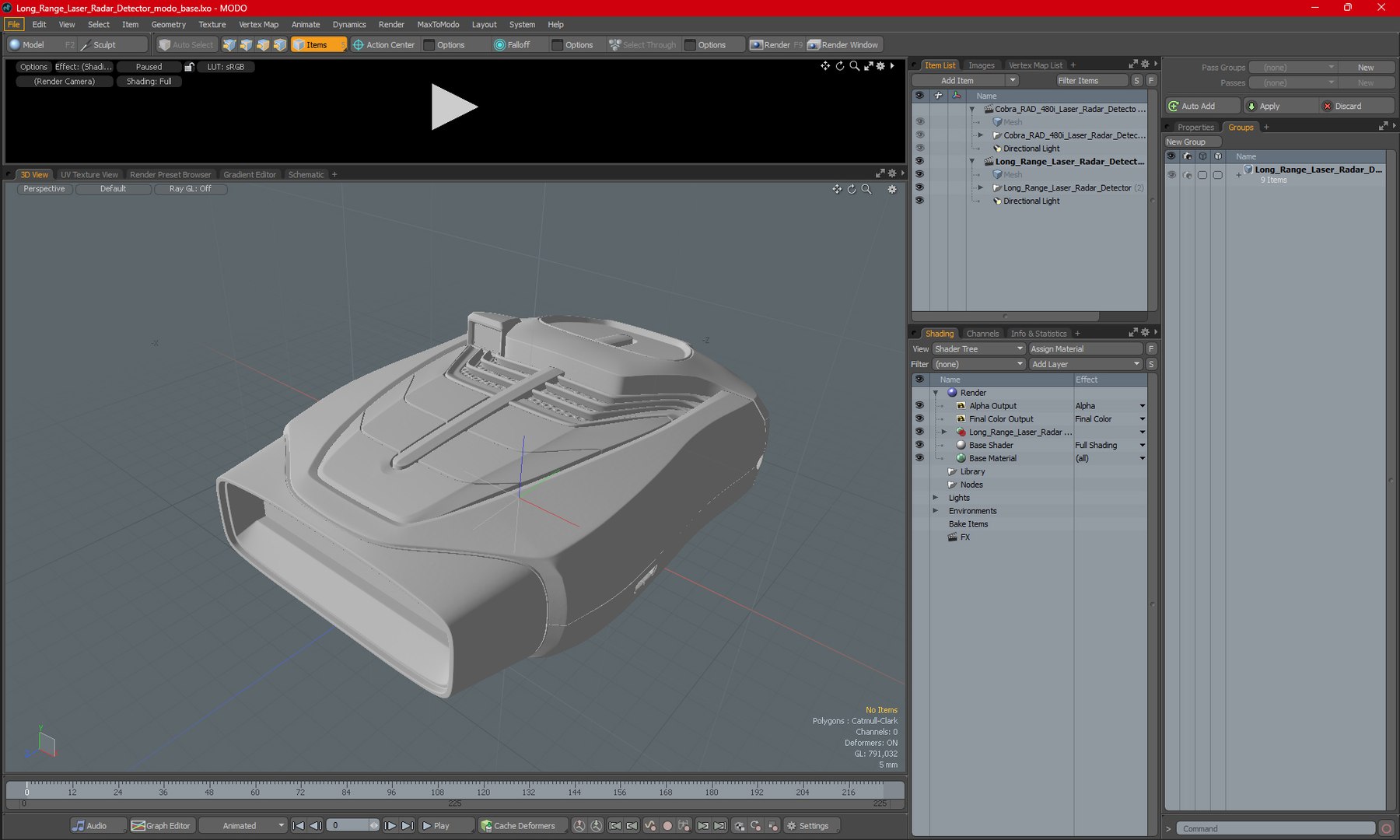This screenshot has width=1400, height=840.
Task: Toggle visibility of Base Shader layer
Action: click(x=920, y=446)
